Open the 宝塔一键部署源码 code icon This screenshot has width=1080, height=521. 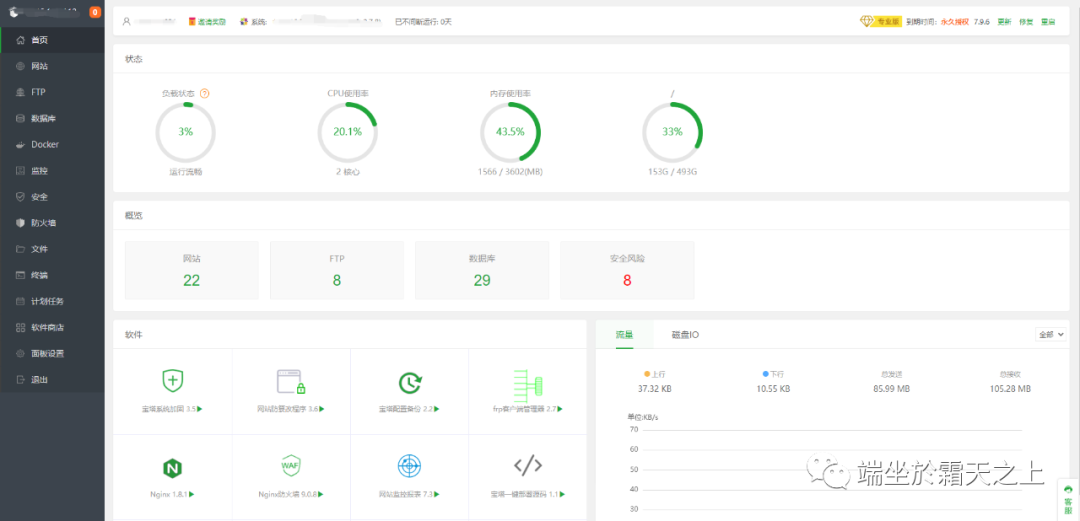click(527, 465)
